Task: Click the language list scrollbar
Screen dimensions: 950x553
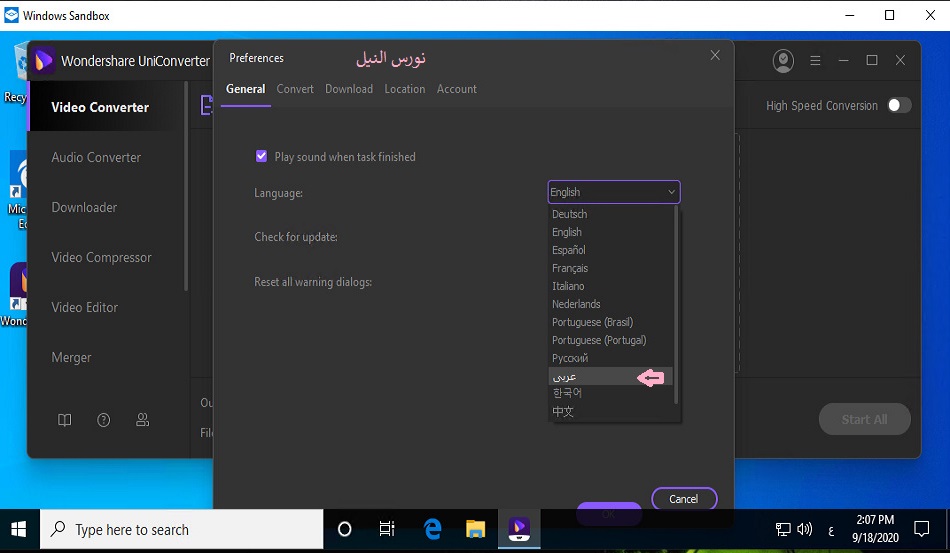Action: [x=677, y=300]
